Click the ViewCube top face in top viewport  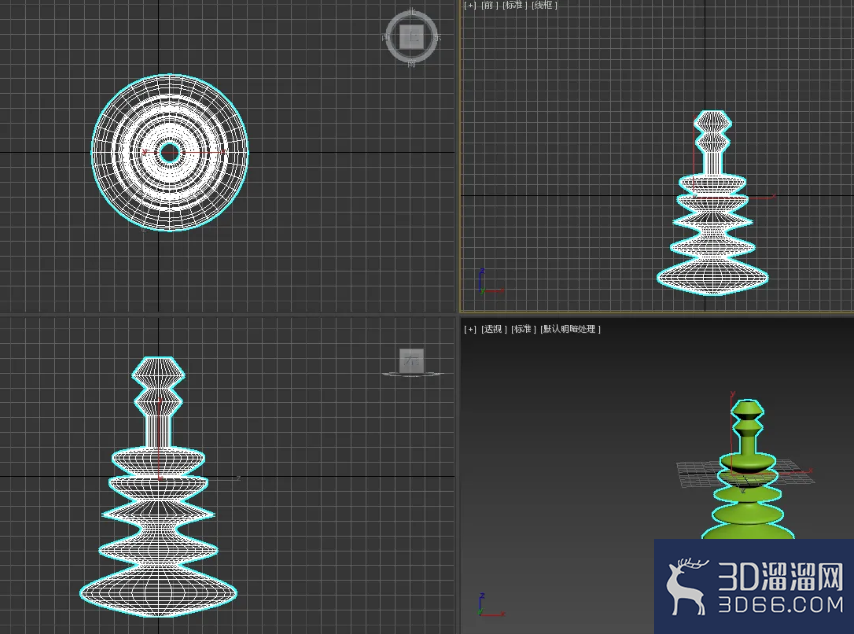412,37
